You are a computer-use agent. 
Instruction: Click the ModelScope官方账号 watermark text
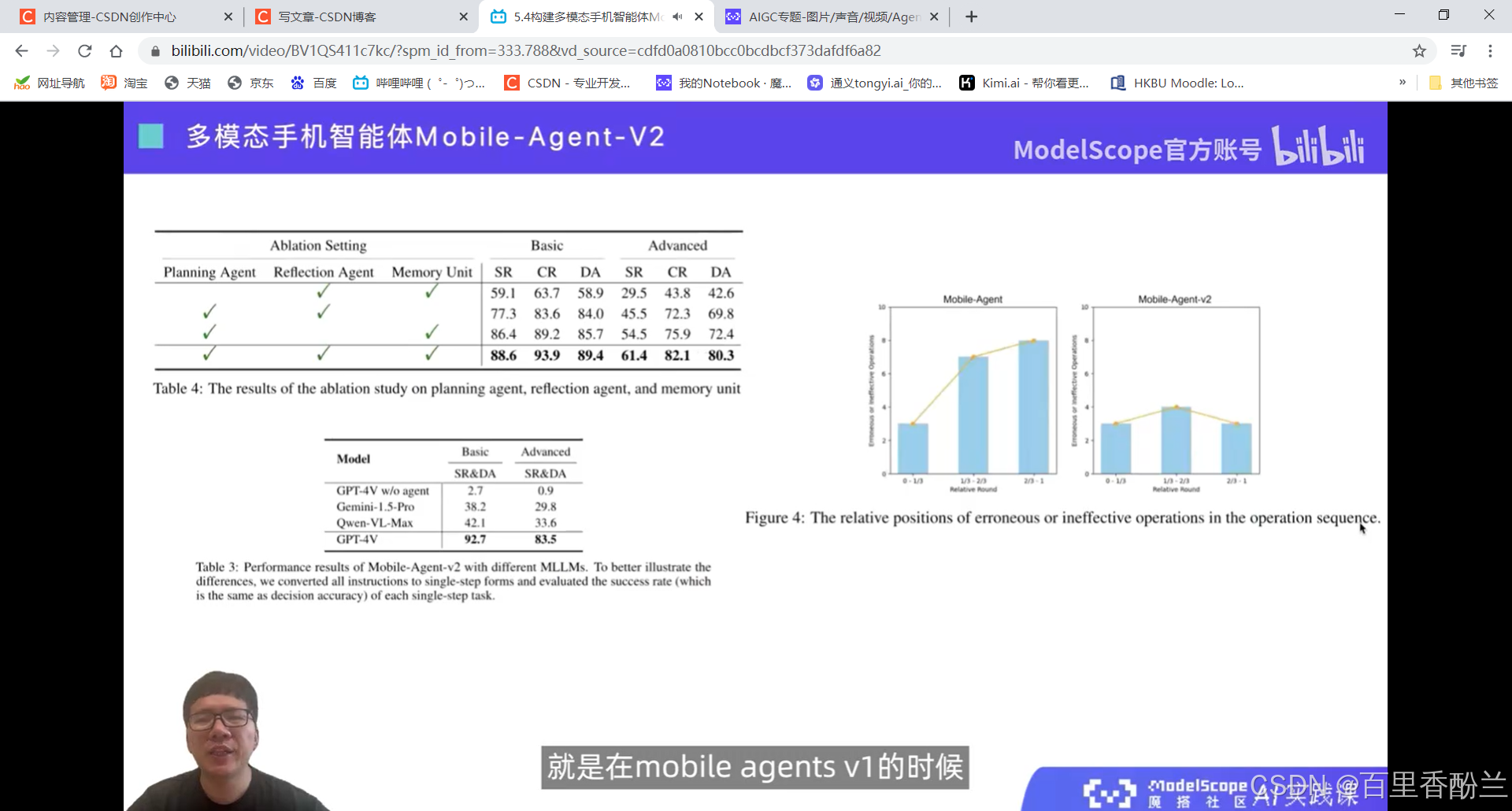[1137, 149]
